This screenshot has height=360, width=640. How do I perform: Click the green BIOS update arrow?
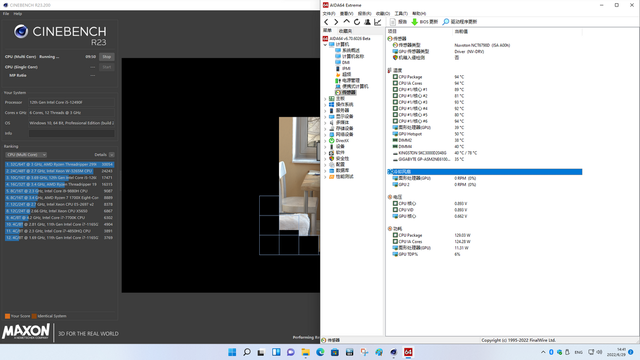(x=415, y=22)
